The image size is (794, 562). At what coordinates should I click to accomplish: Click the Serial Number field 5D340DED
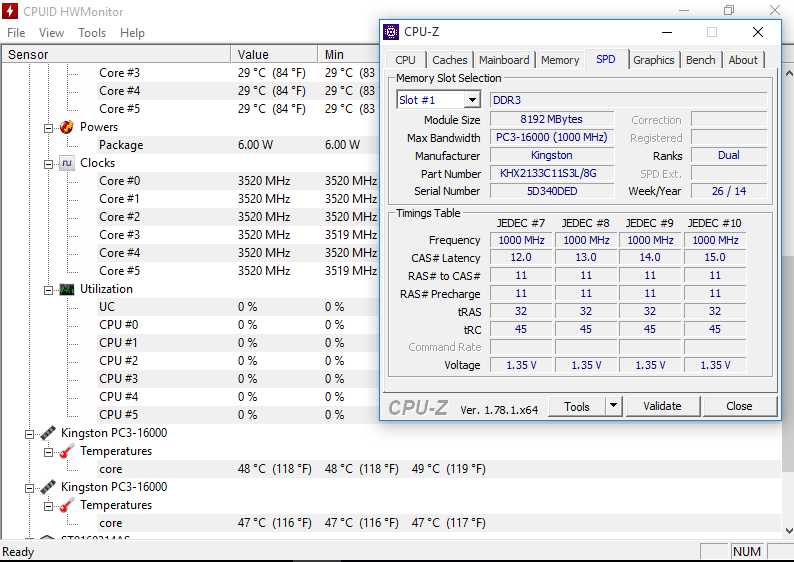tap(551, 191)
